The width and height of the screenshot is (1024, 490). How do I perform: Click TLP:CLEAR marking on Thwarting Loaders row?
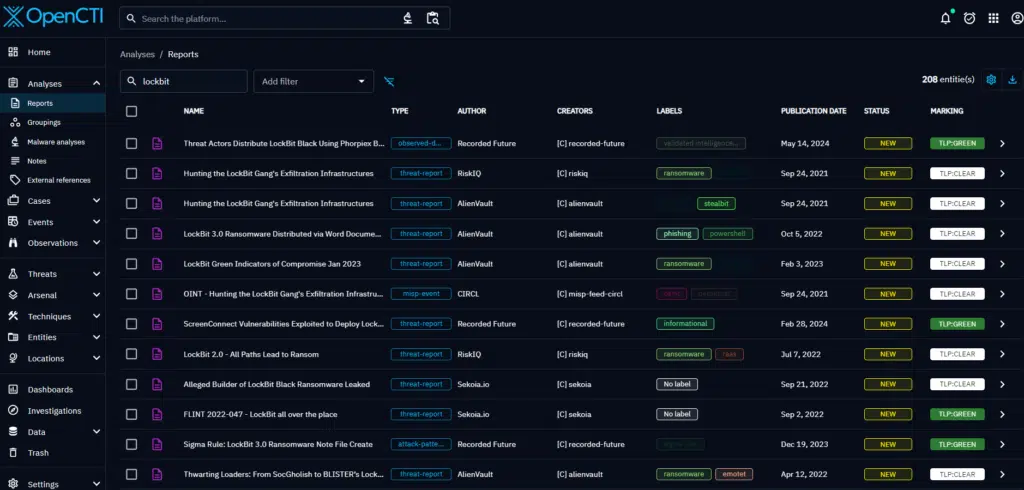click(957, 474)
